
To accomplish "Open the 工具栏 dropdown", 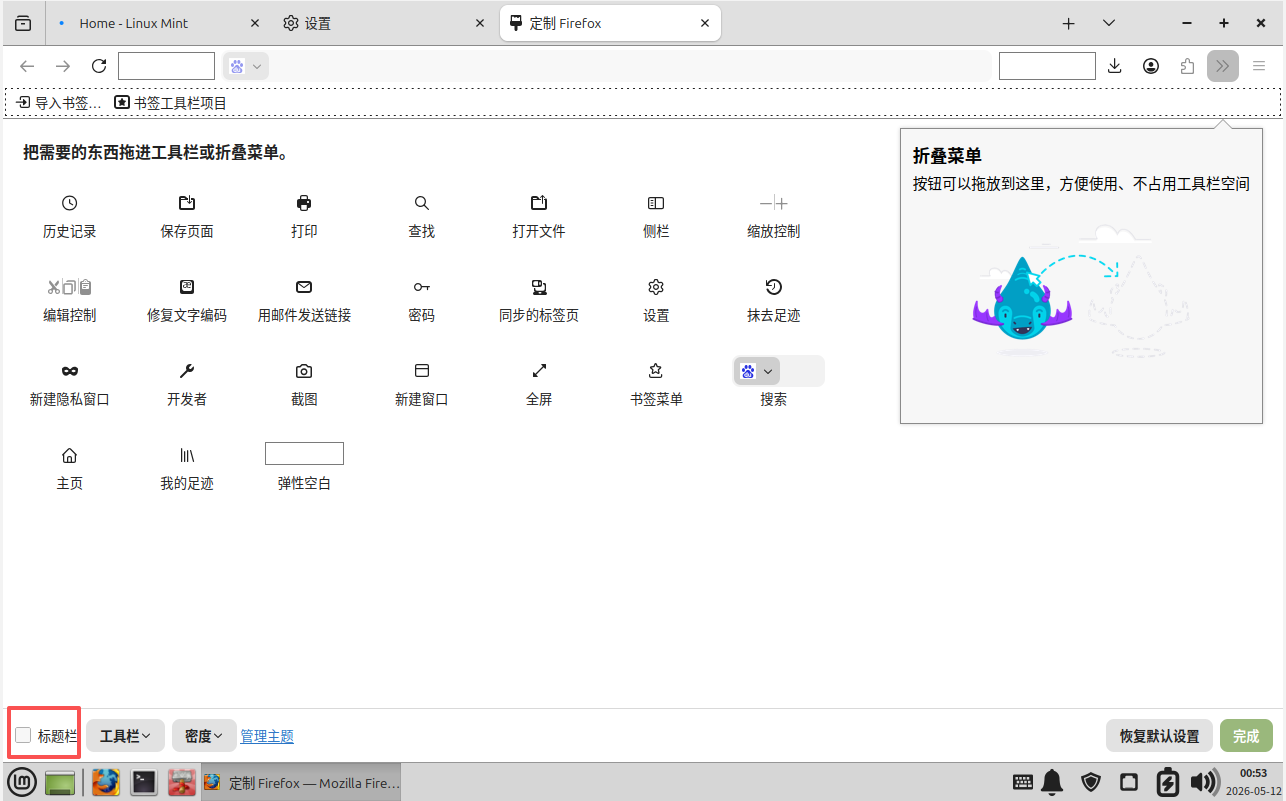I will click(x=125, y=736).
